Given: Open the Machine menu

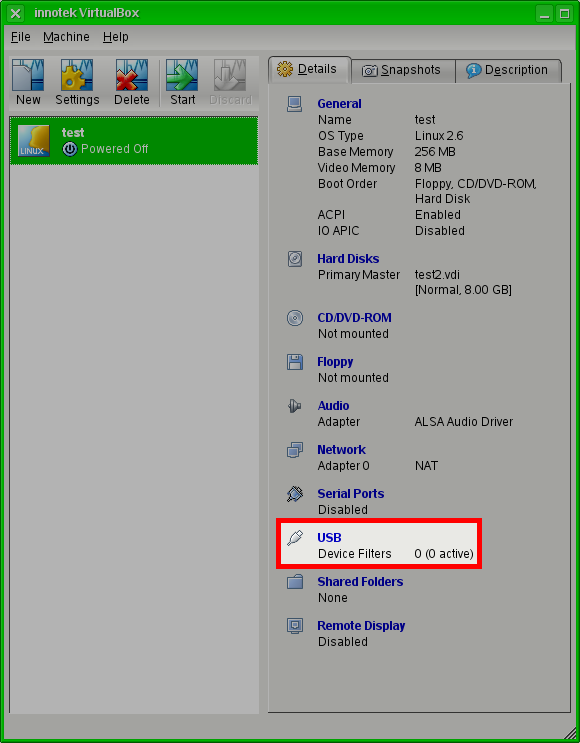Looking at the screenshot, I should pyautogui.click(x=66, y=37).
